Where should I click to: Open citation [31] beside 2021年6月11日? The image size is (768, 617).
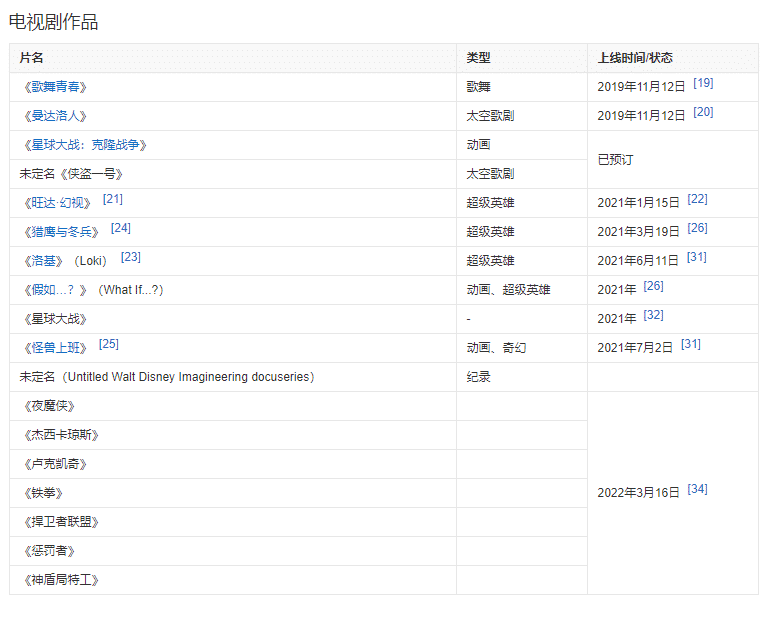(x=696, y=257)
